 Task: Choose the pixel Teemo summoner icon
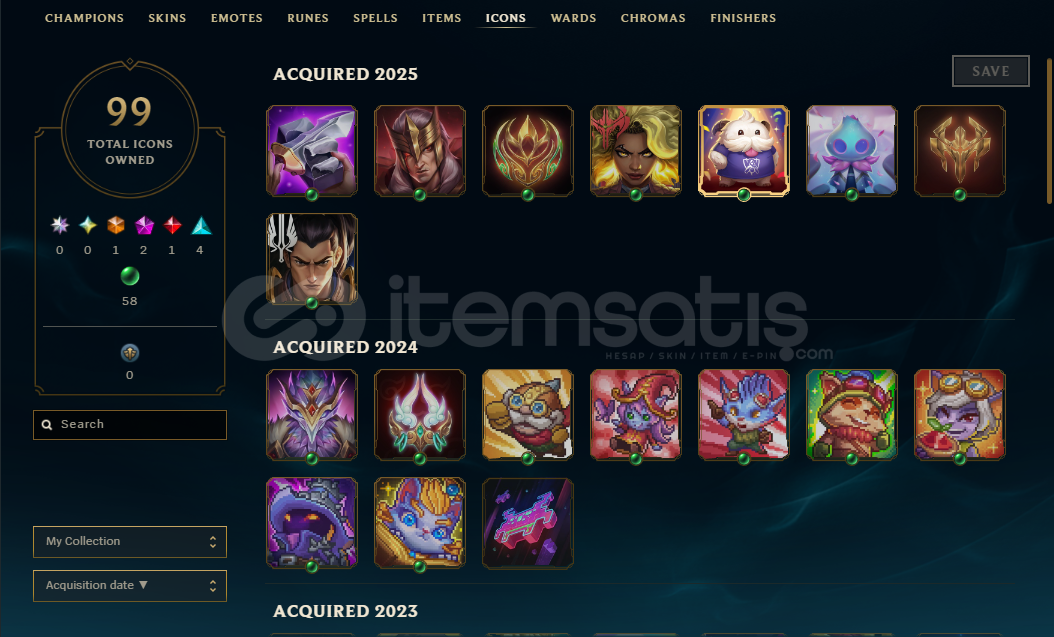point(851,415)
